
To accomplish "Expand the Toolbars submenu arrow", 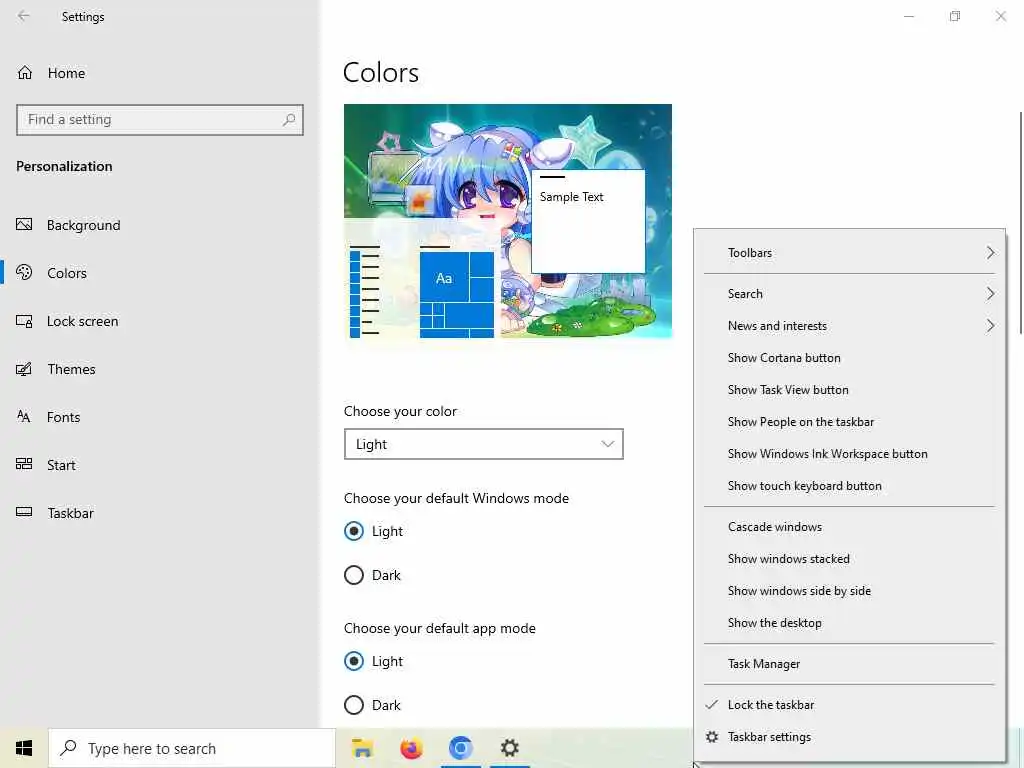I will (991, 253).
